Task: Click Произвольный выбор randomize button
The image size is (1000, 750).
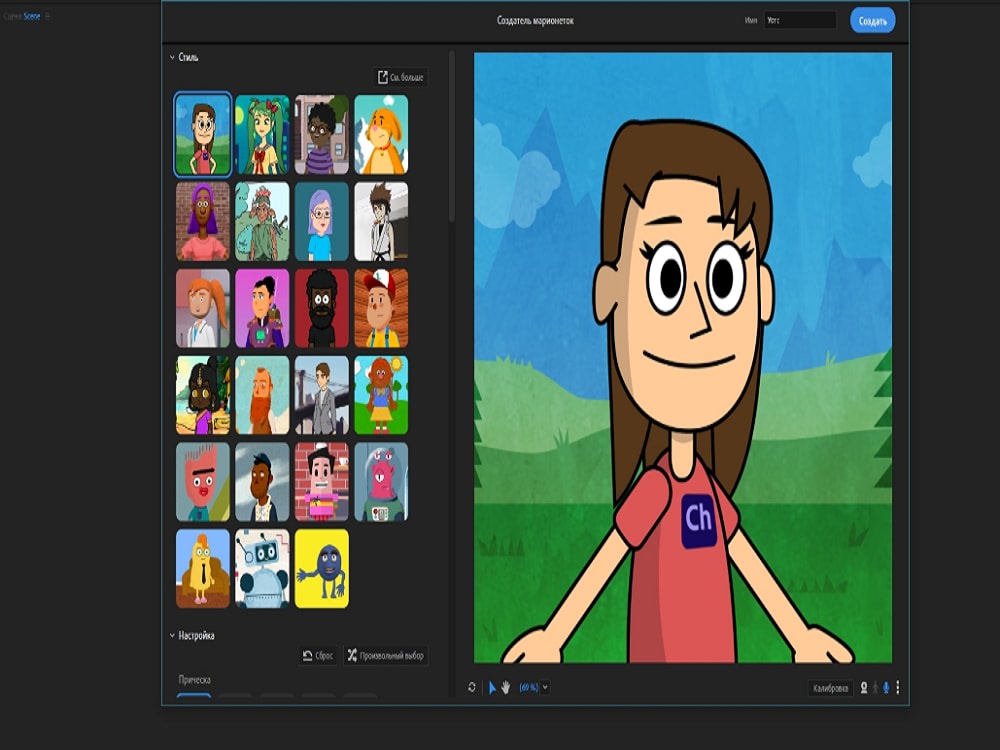Action: [x=385, y=655]
